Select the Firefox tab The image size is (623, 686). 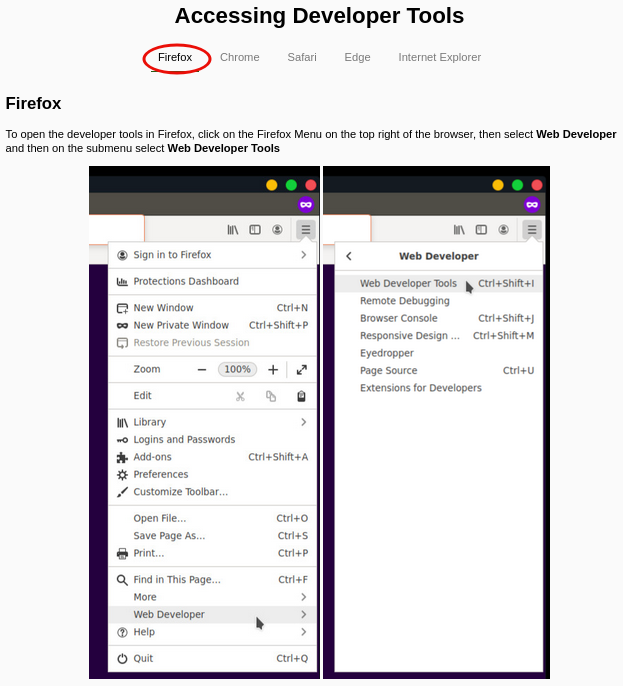[175, 57]
